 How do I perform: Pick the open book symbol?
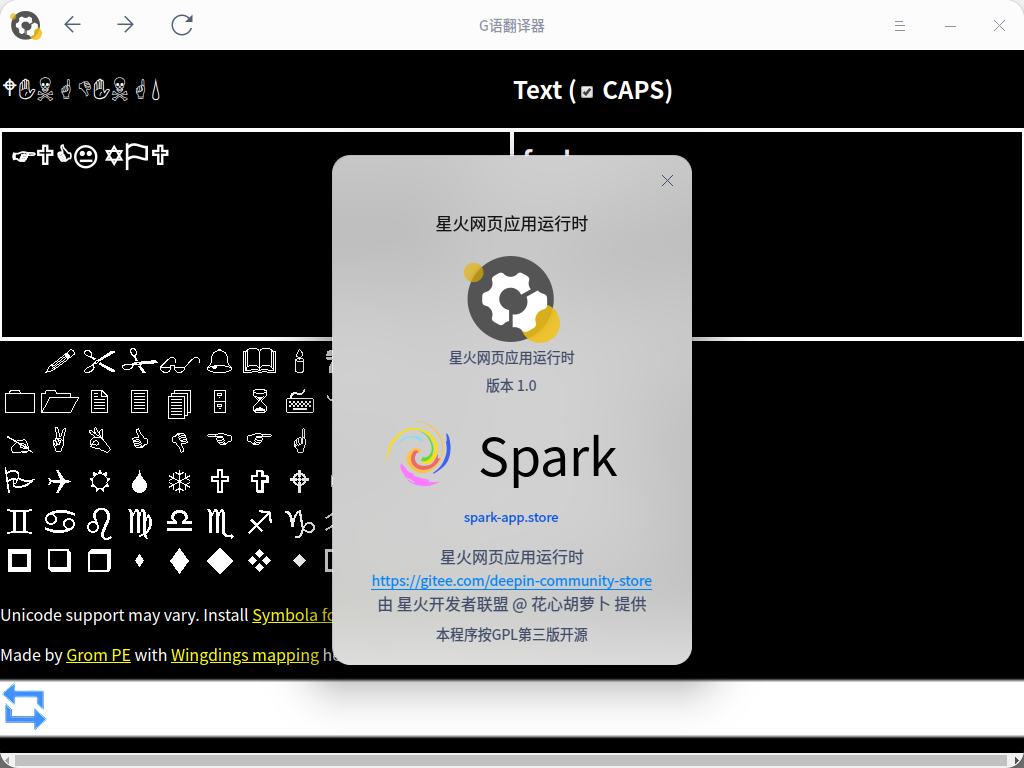[x=260, y=361]
